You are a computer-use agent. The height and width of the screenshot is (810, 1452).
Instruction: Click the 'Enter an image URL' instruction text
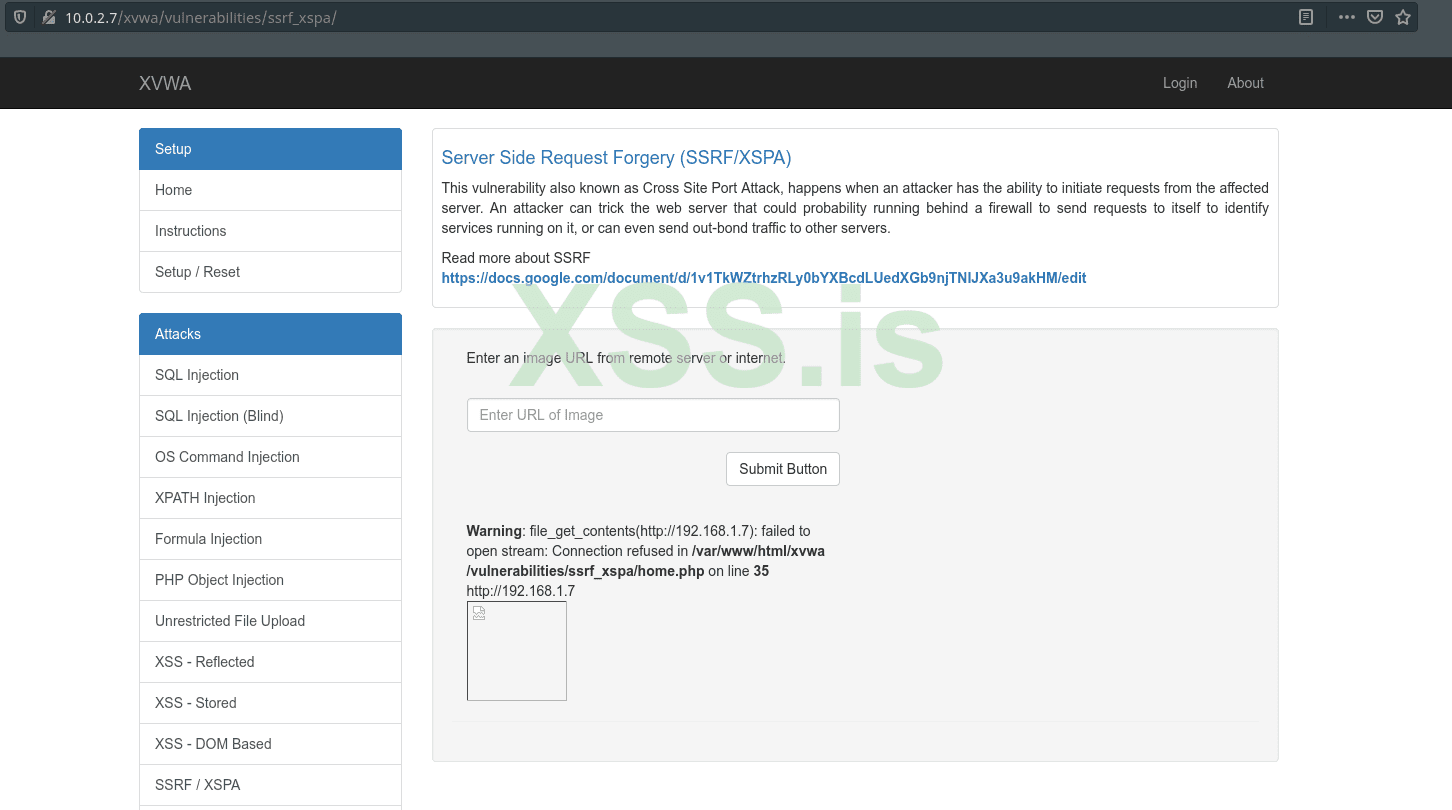coord(626,358)
